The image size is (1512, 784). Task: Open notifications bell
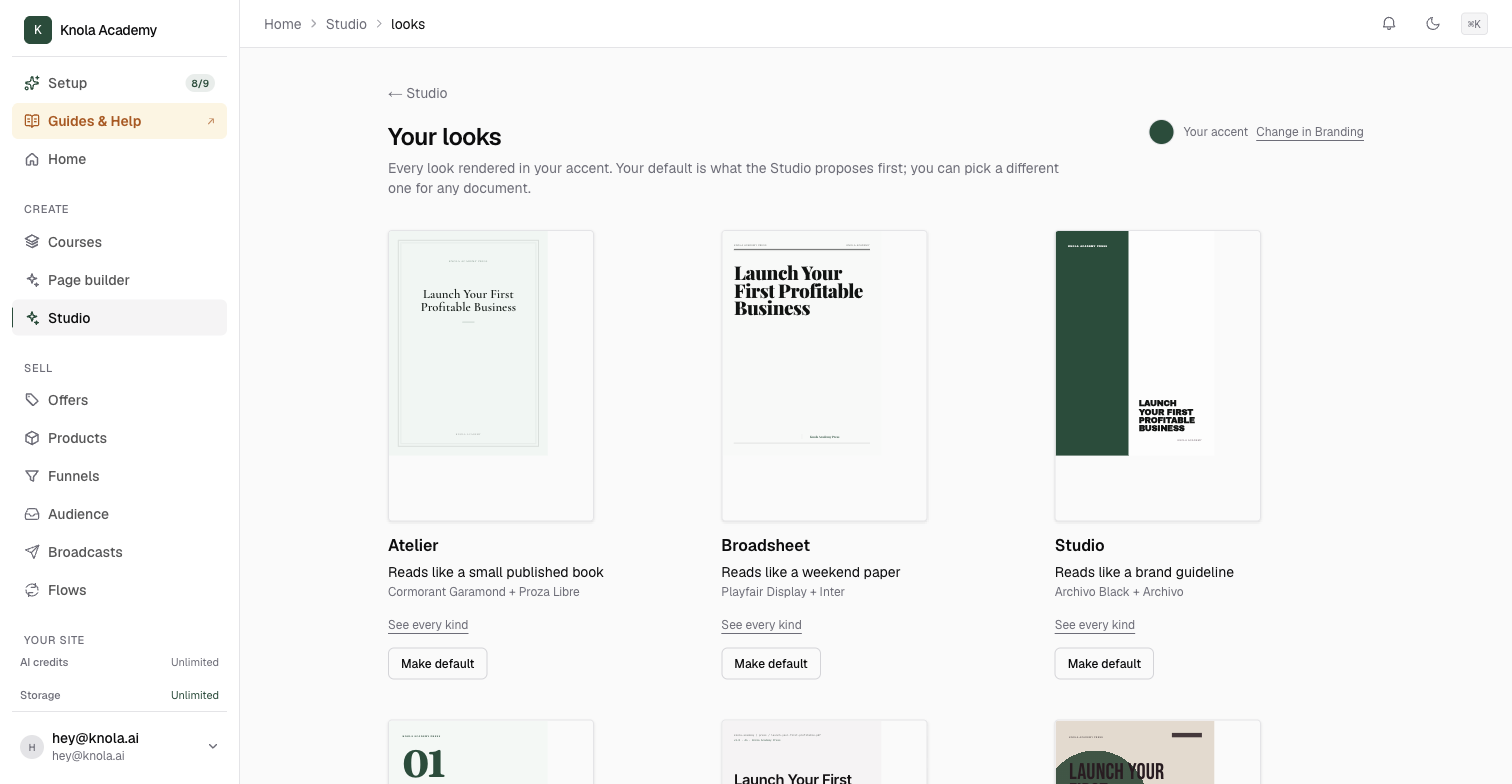point(1389,24)
